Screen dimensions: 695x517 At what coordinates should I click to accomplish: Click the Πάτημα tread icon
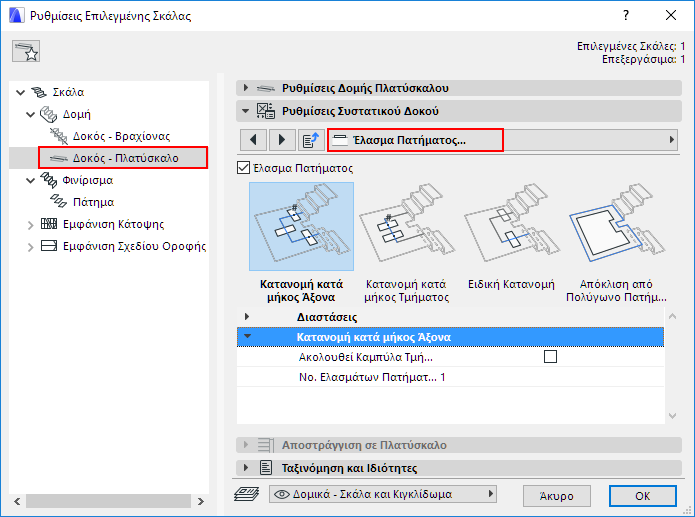click(x=59, y=202)
